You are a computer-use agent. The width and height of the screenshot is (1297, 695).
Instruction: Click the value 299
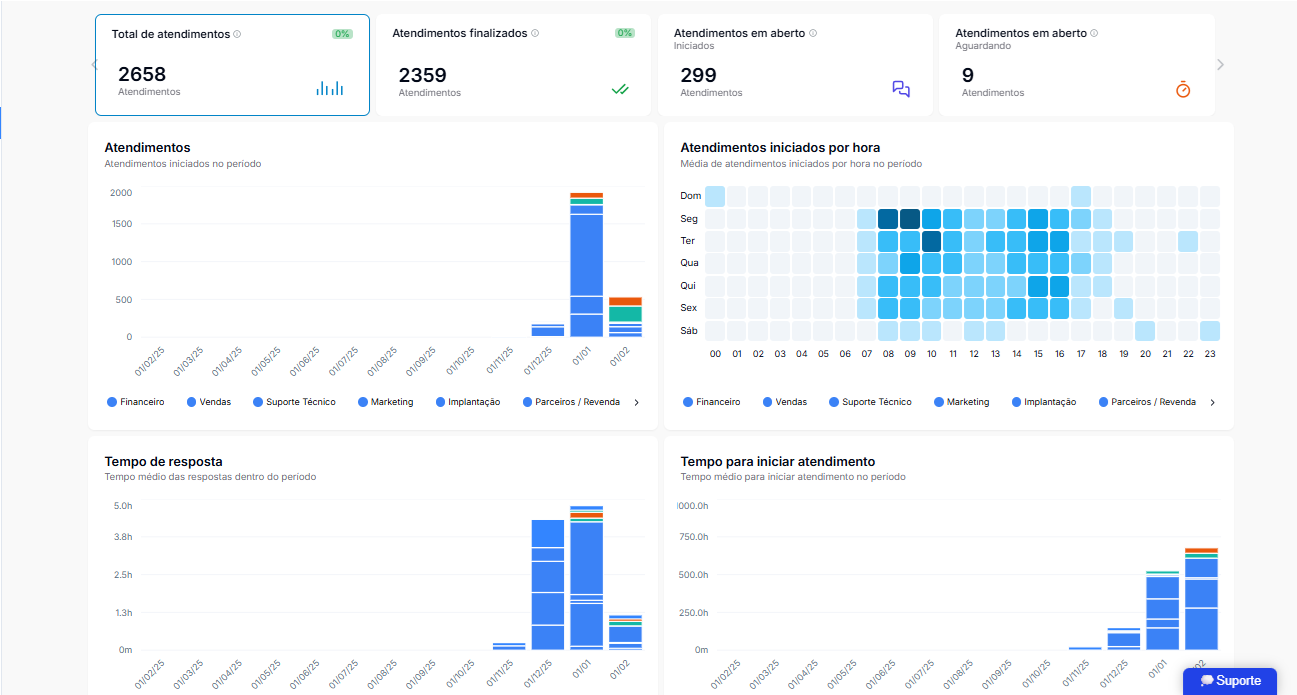[x=699, y=75]
